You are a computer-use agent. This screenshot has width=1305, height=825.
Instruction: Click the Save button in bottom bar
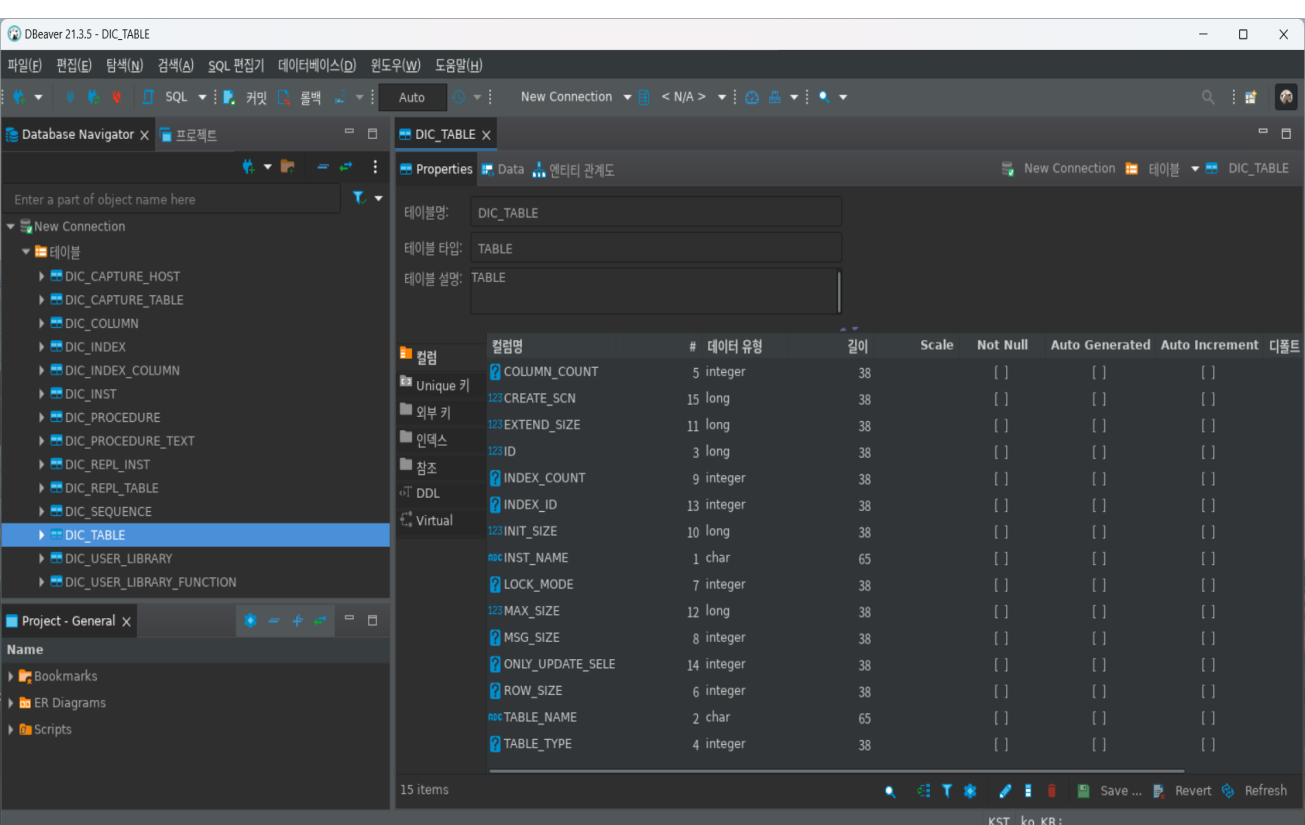[1110, 791]
